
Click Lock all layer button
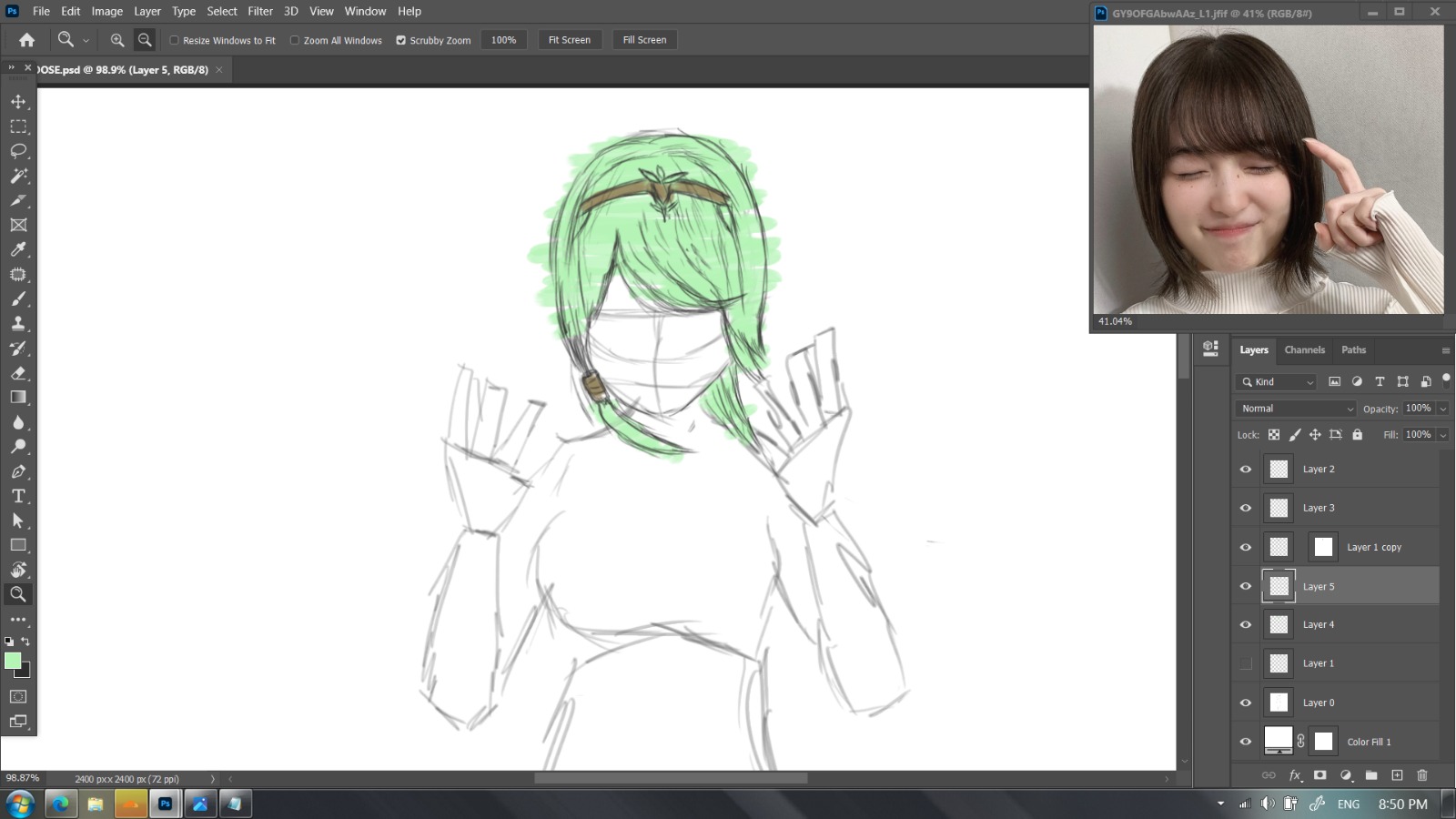(x=1357, y=435)
